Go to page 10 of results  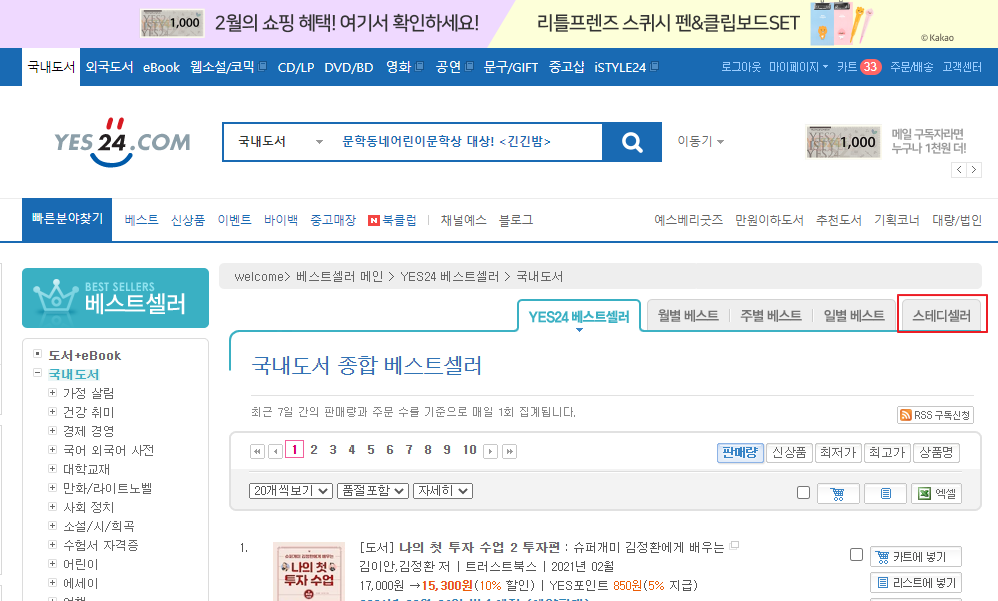coord(470,449)
